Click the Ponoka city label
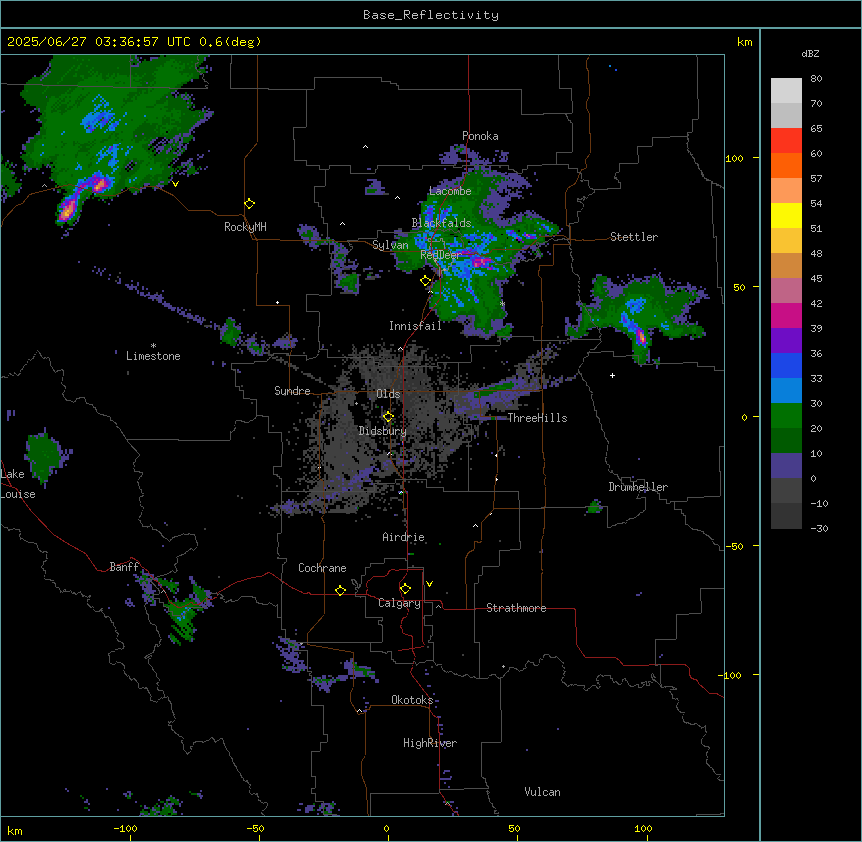Screen dimensions: 862x842 coord(480,136)
